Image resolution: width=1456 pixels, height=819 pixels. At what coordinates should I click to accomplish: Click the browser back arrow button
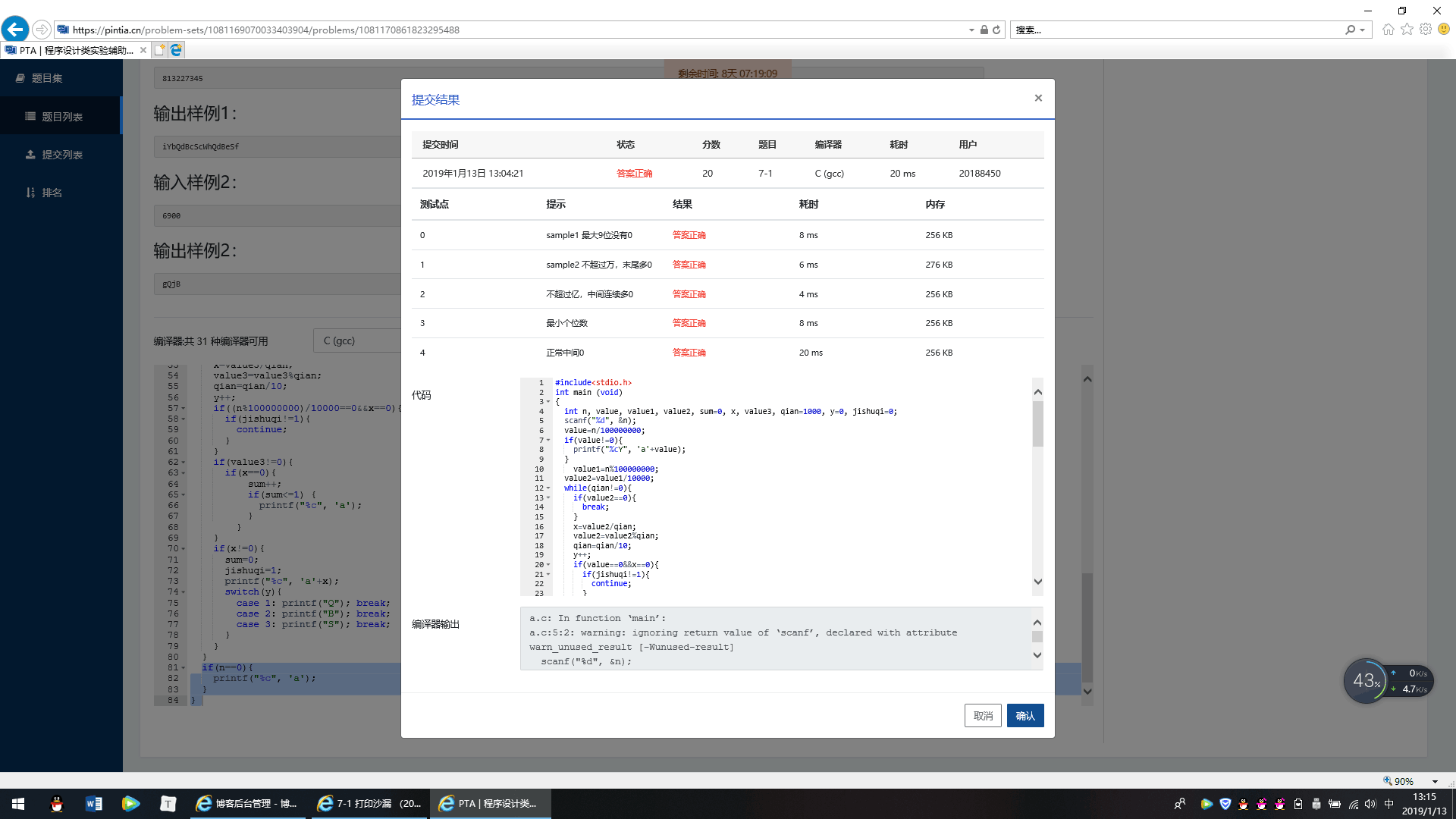pyautogui.click(x=15, y=30)
